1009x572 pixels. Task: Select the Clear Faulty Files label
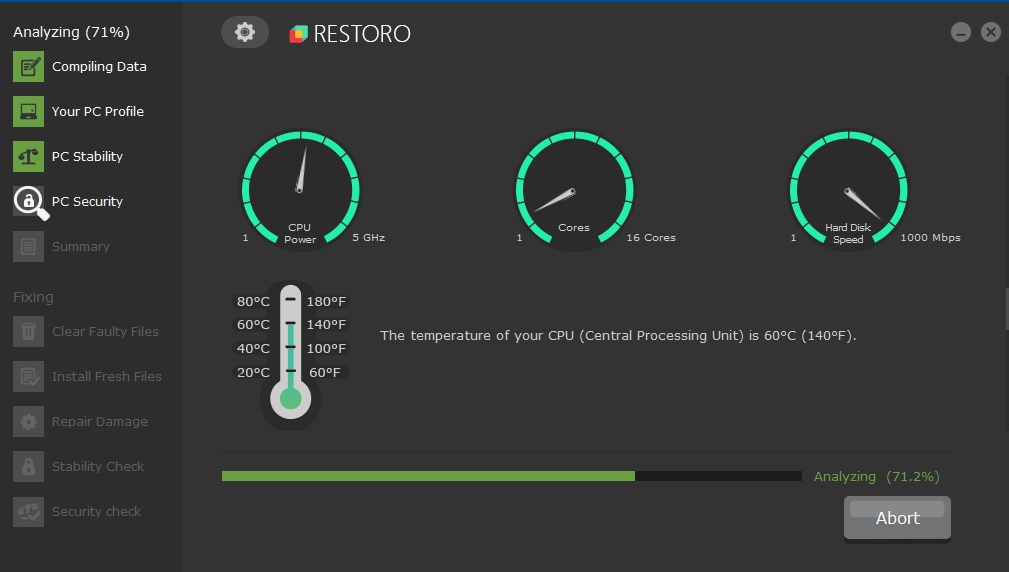105,331
